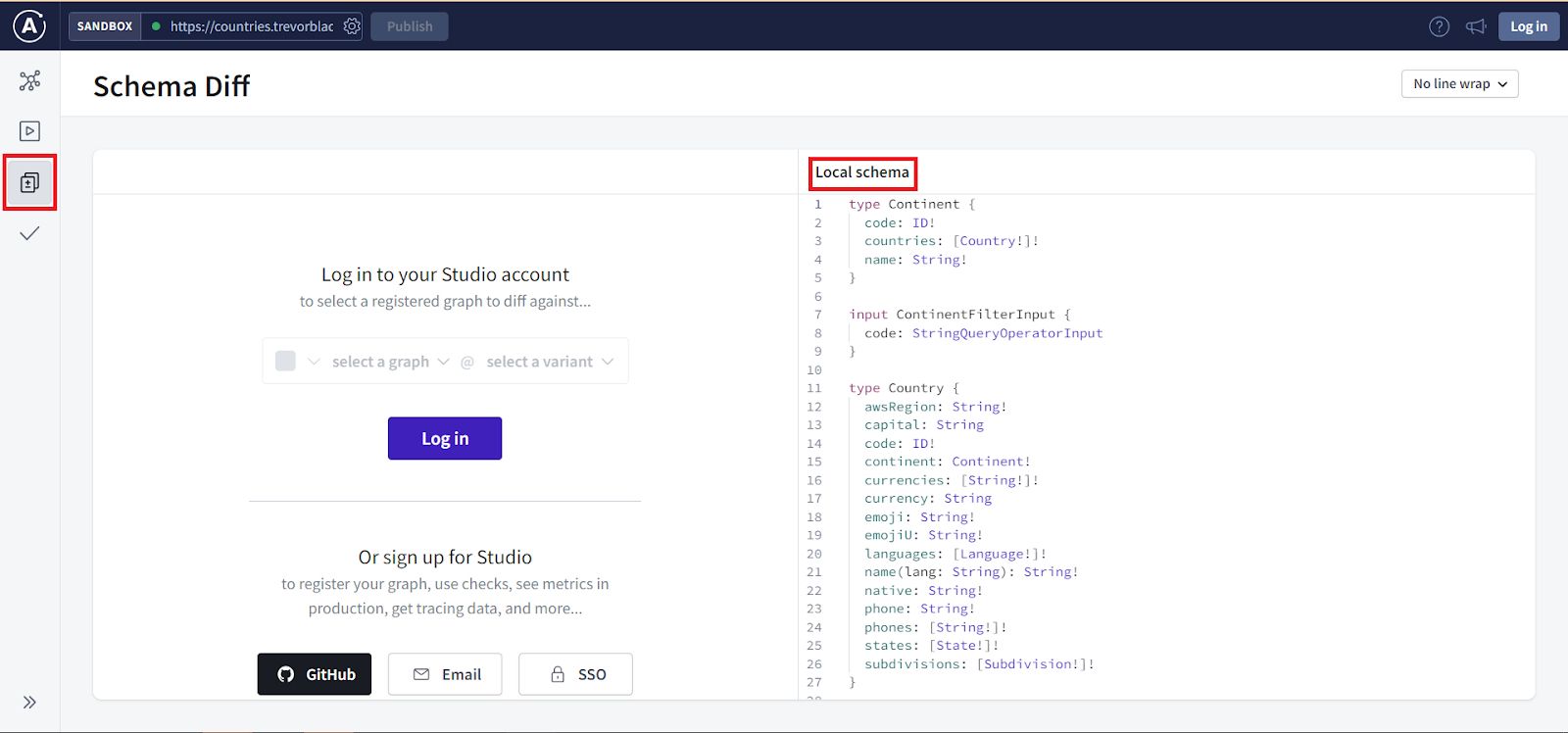Sign up with Email button
The height and width of the screenshot is (733, 1568).
coord(445,674)
